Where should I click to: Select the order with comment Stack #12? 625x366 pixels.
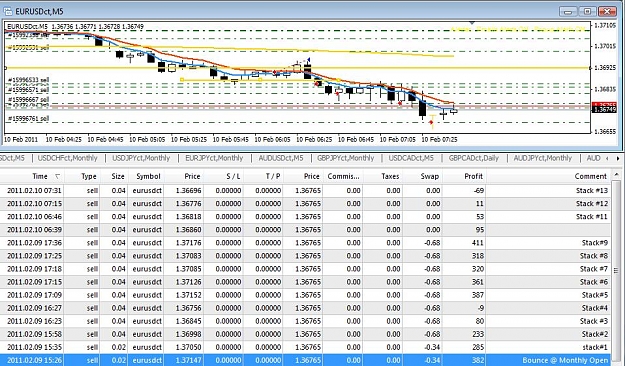tap(305, 204)
